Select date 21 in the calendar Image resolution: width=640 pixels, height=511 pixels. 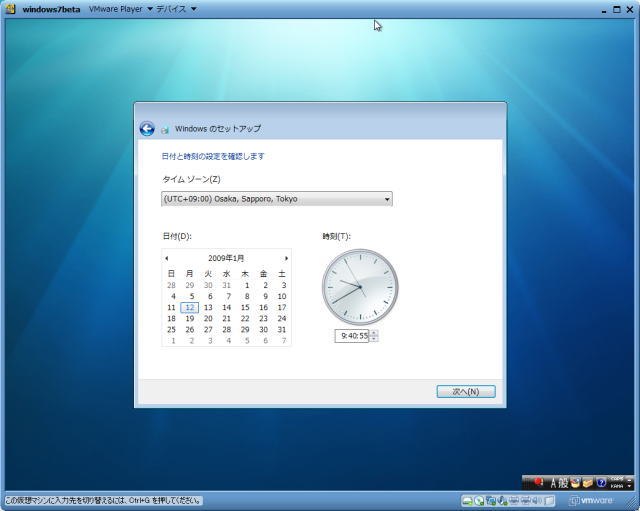227,318
